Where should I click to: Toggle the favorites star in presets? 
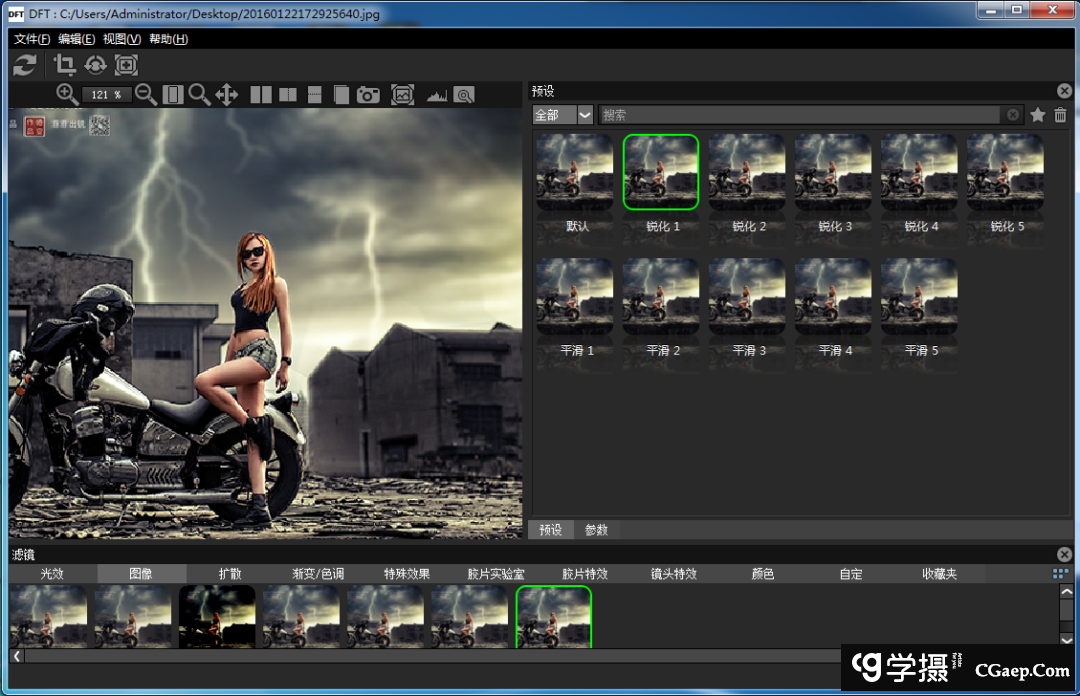coord(1038,115)
